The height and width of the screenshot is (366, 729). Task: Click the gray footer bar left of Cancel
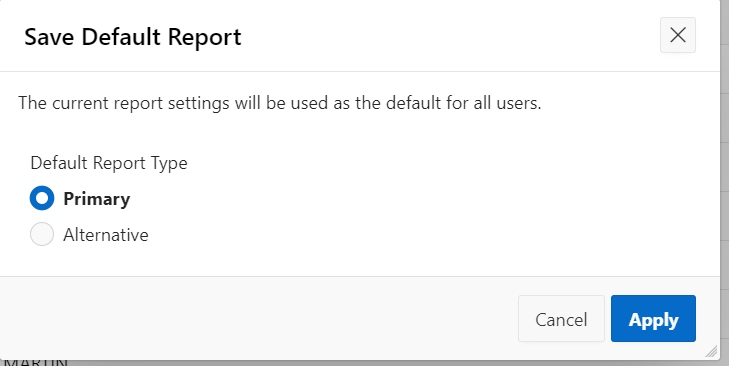258,318
